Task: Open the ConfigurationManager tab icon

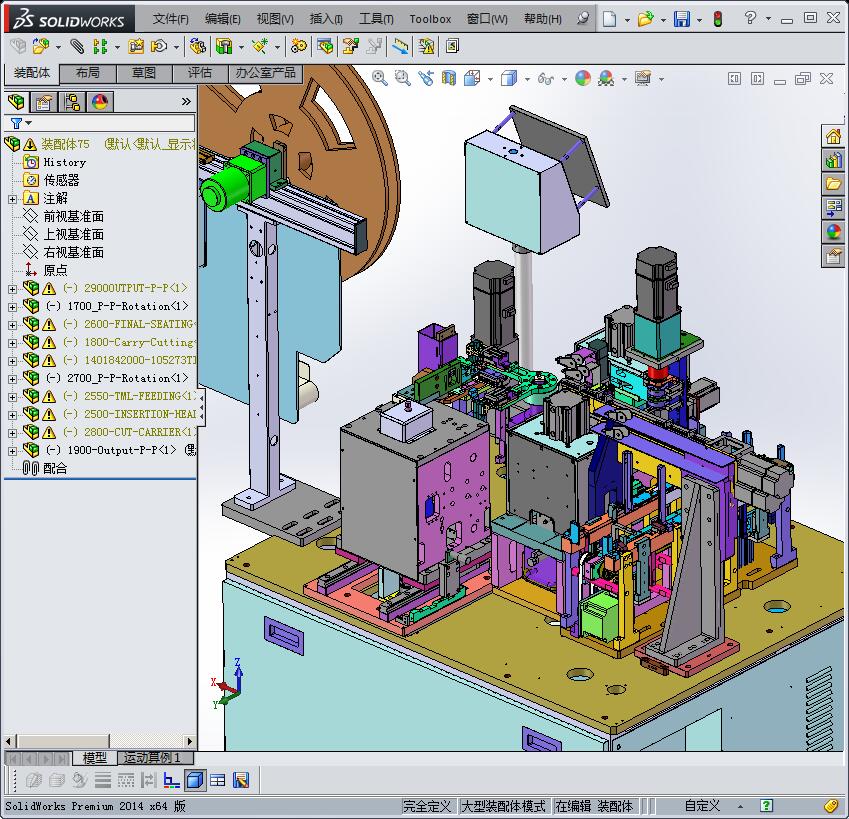Action: [x=72, y=102]
